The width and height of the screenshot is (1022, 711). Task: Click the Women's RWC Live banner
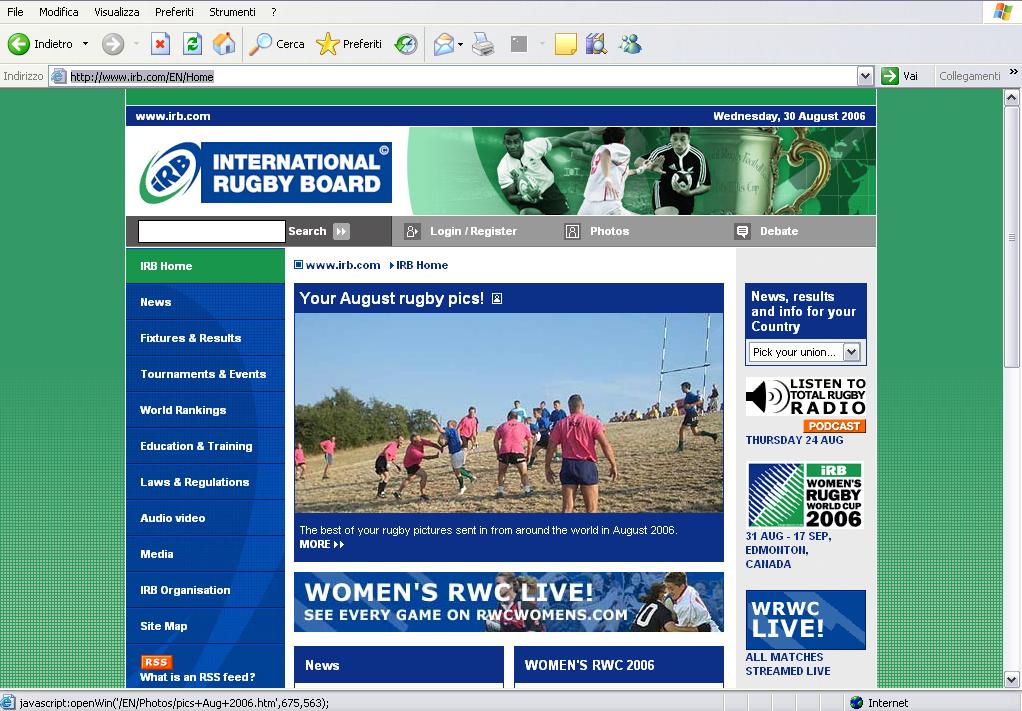point(509,602)
